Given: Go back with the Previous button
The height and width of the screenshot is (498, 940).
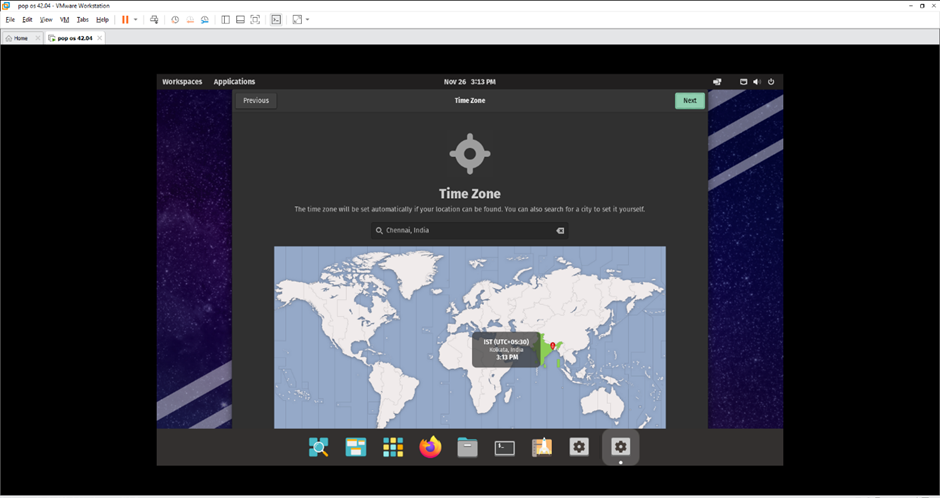Looking at the screenshot, I should click(256, 100).
